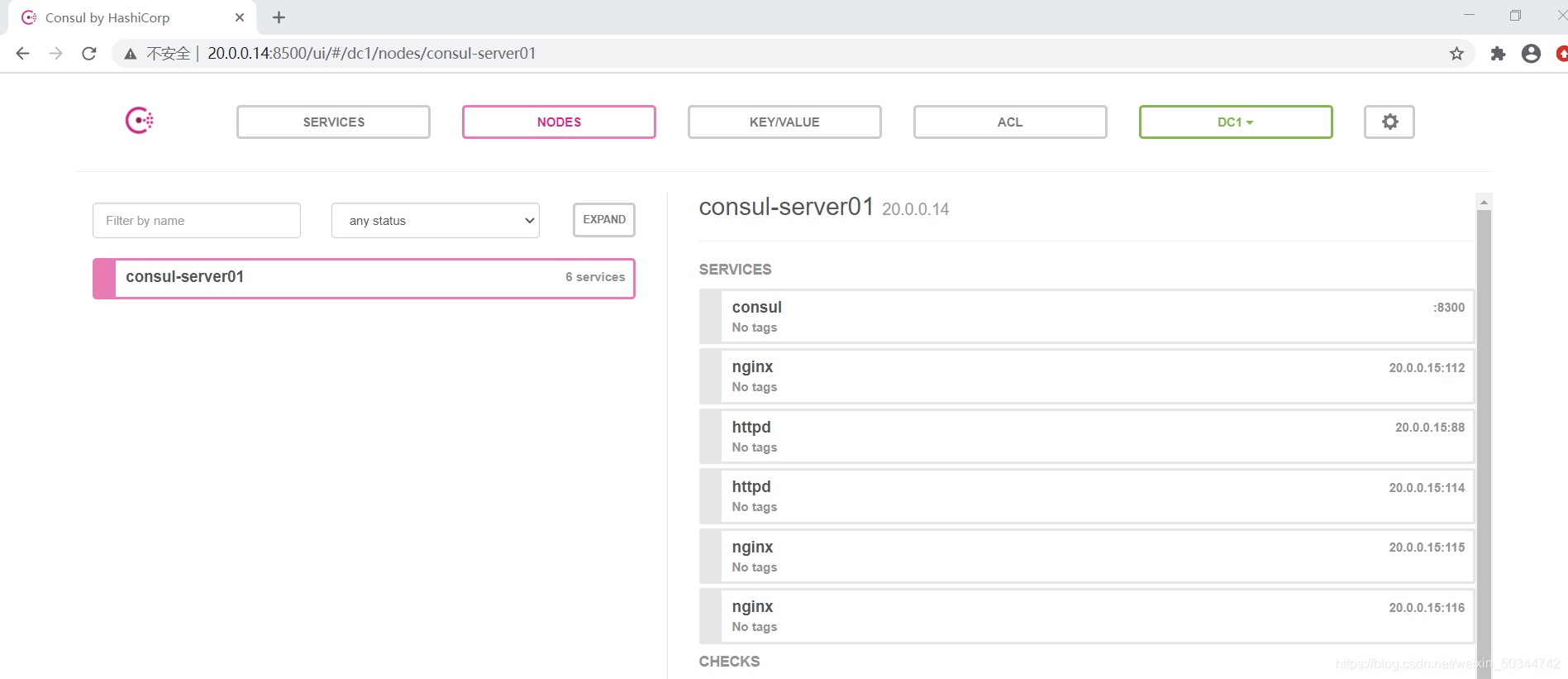Click the browser forward arrow
This screenshot has height=679, width=1568.
[55, 53]
